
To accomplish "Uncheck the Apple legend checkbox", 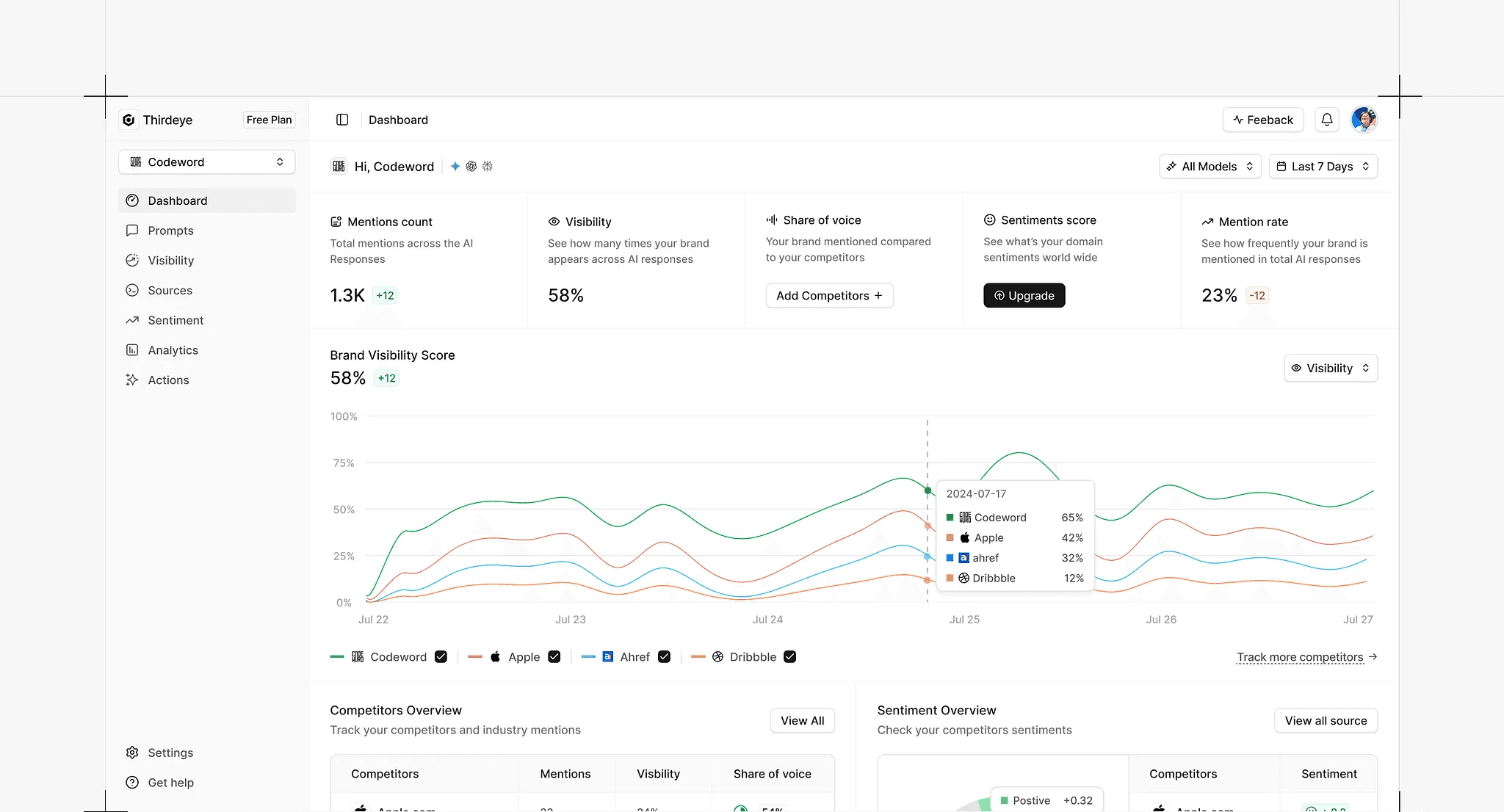I will point(554,657).
